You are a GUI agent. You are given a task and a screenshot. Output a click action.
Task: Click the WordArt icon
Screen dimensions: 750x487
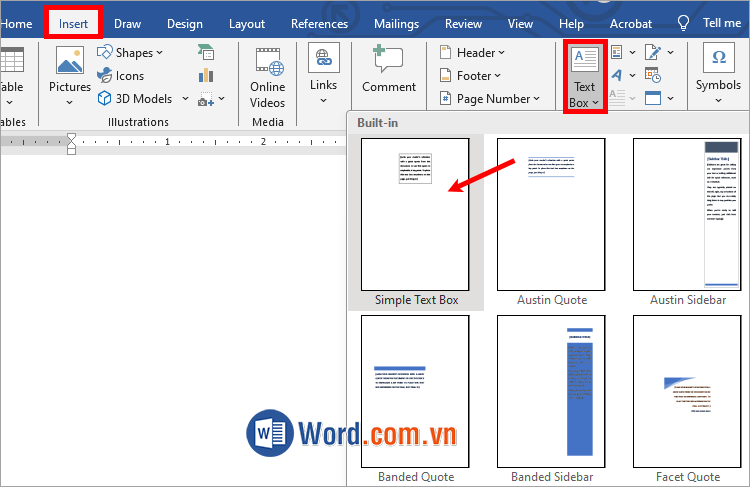(x=617, y=75)
